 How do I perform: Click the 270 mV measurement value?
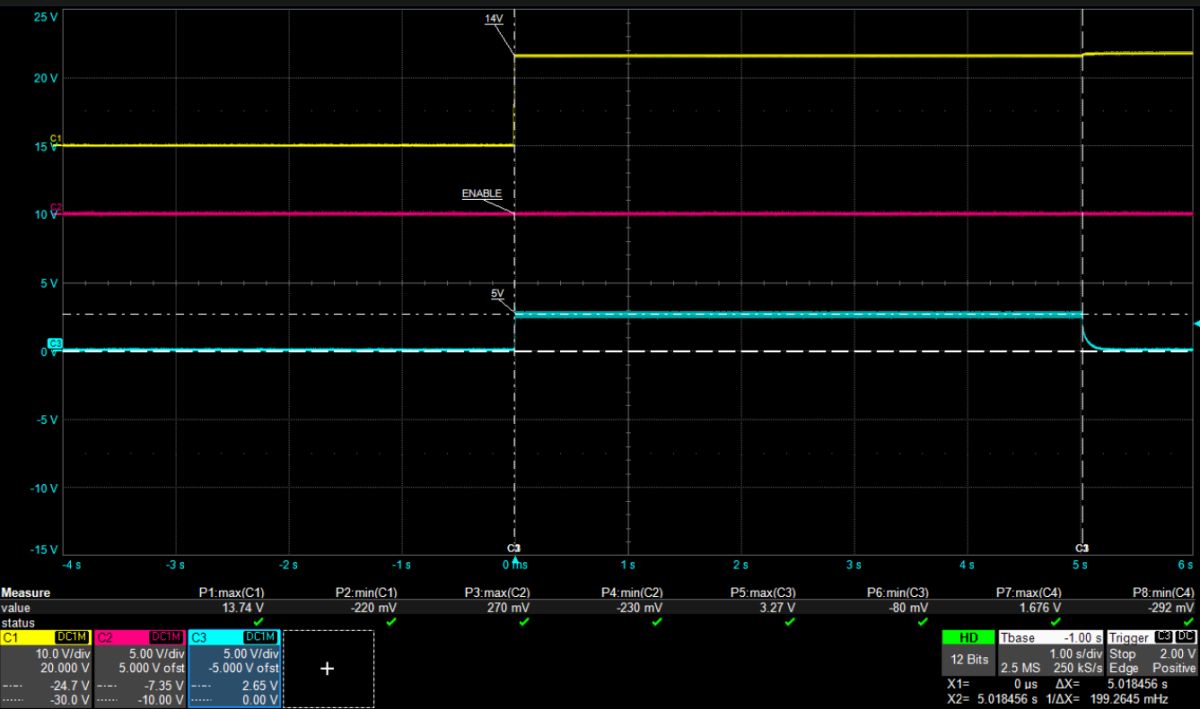(510, 607)
